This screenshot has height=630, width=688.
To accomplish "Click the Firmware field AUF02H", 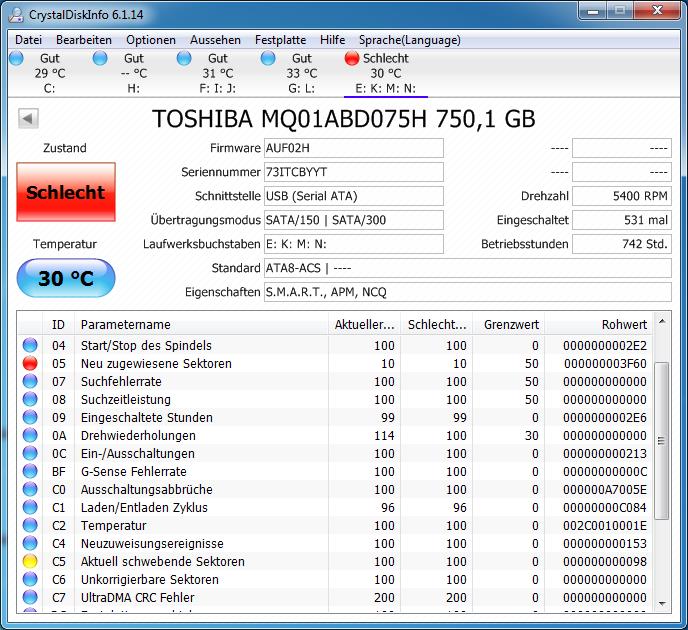I will [354, 148].
